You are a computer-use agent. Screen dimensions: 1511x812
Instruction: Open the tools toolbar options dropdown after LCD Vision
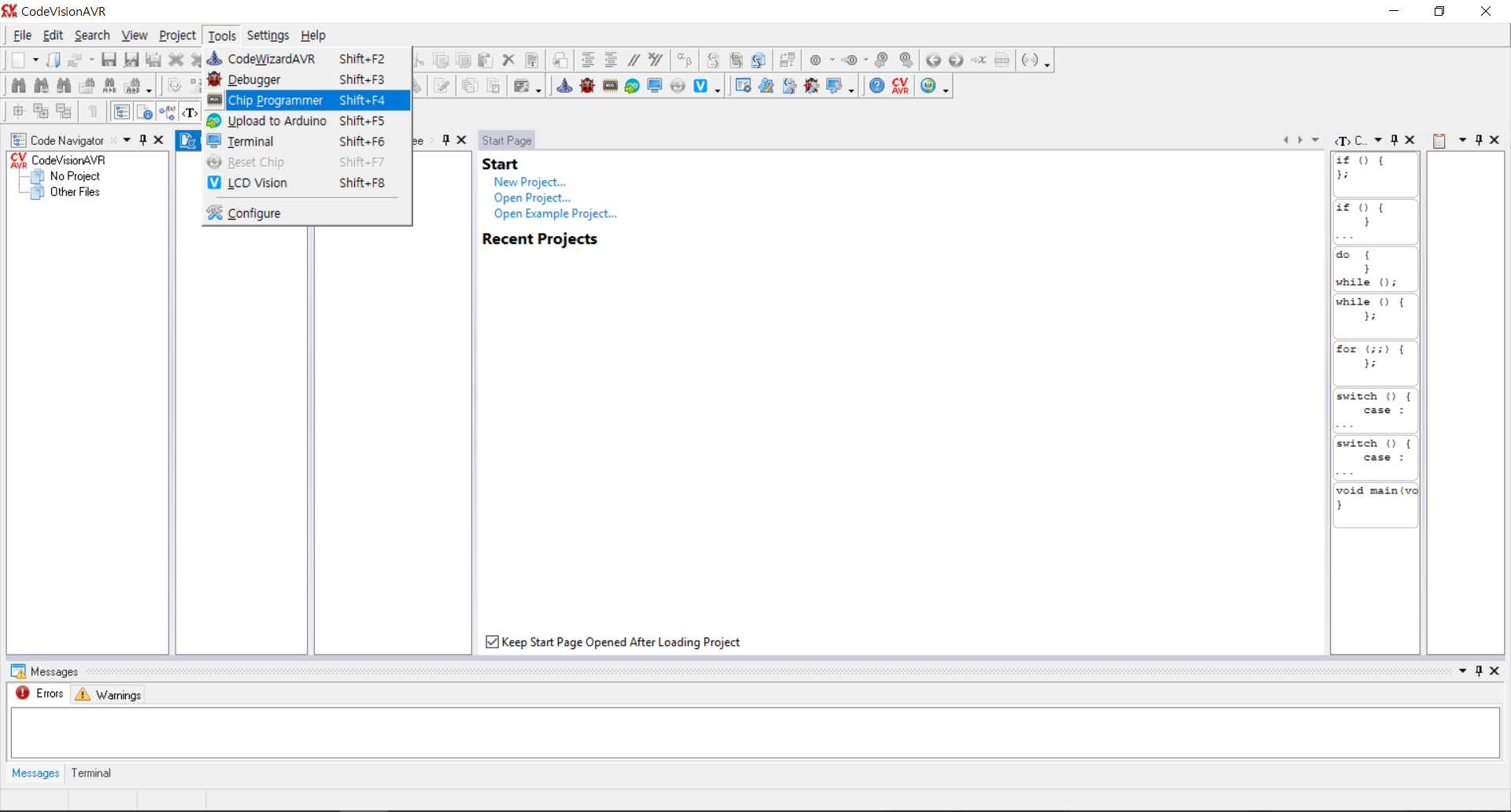click(x=717, y=90)
